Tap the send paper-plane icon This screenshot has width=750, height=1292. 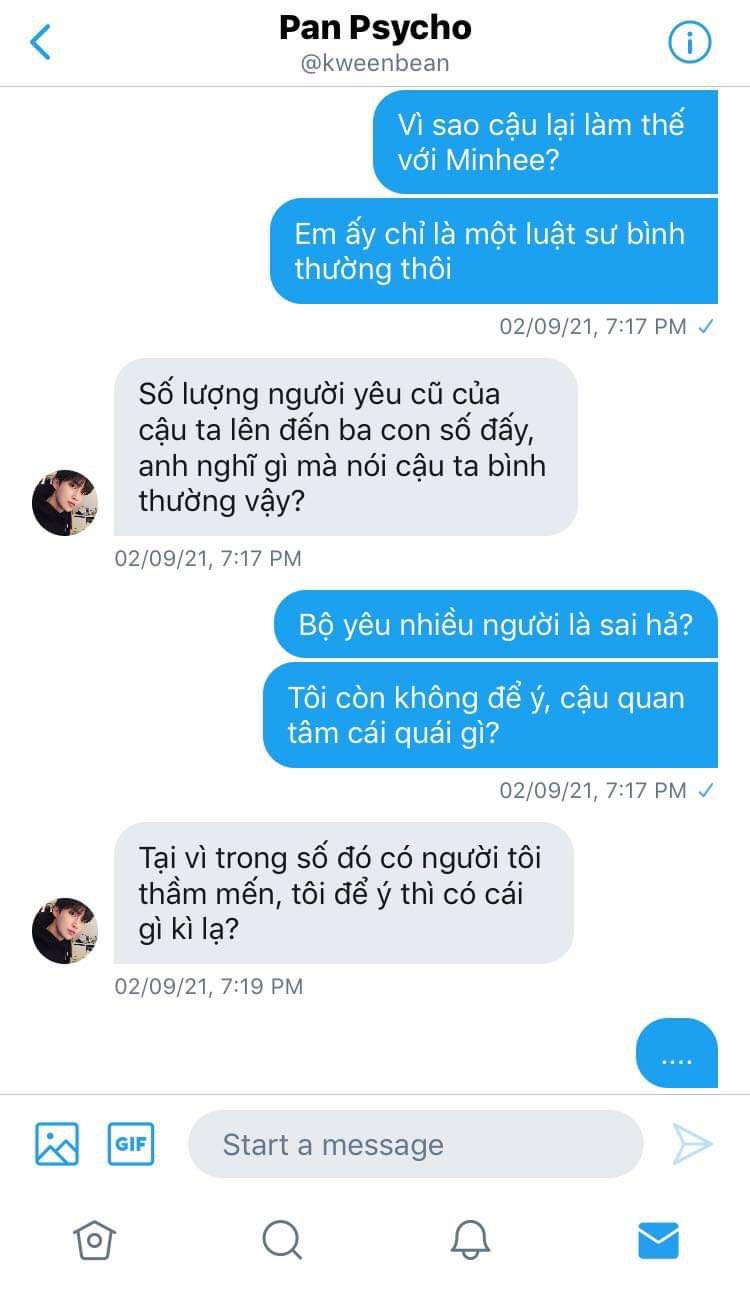click(692, 1144)
